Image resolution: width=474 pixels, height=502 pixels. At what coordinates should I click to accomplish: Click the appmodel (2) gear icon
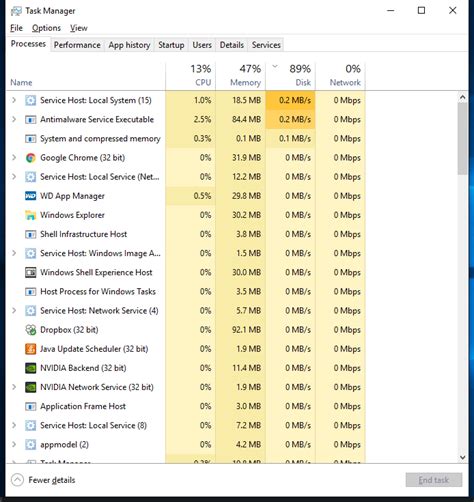coord(30,444)
